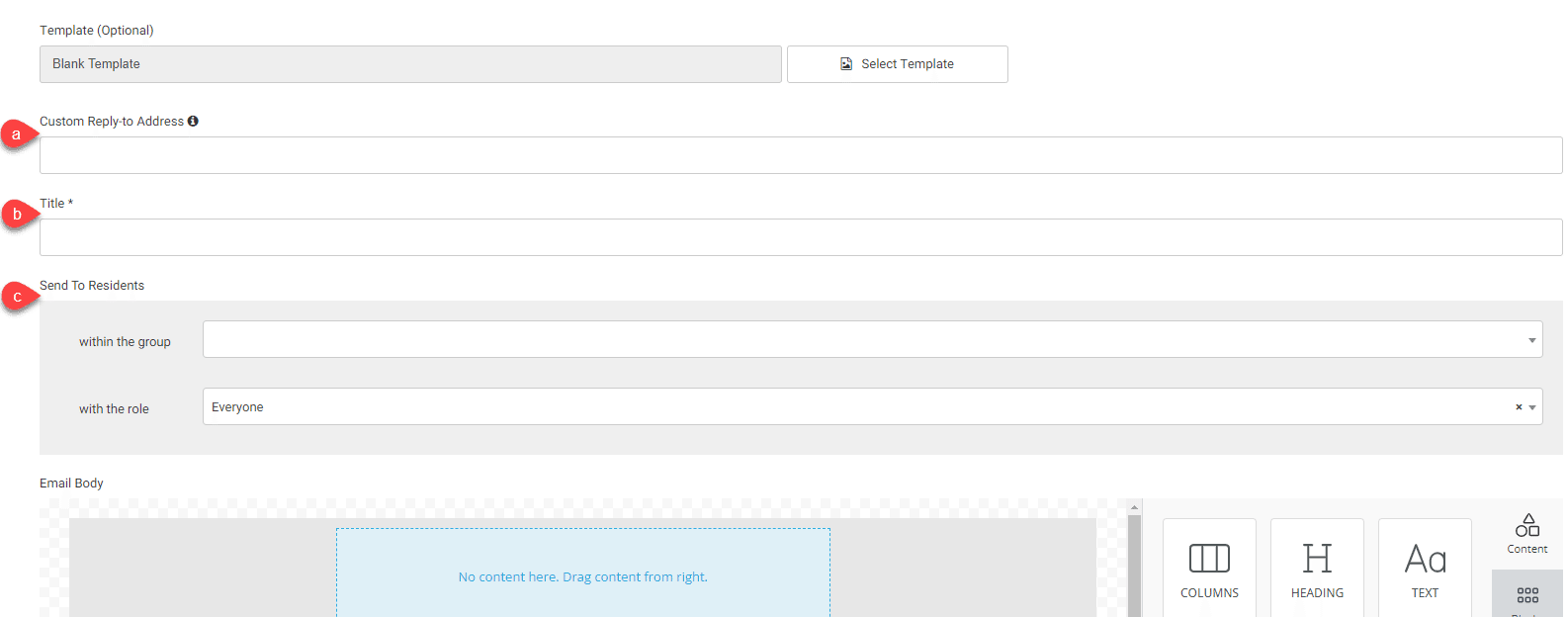This screenshot has height=617, width=1568.
Task: Click the Blank Template field
Action: tap(410, 64)
